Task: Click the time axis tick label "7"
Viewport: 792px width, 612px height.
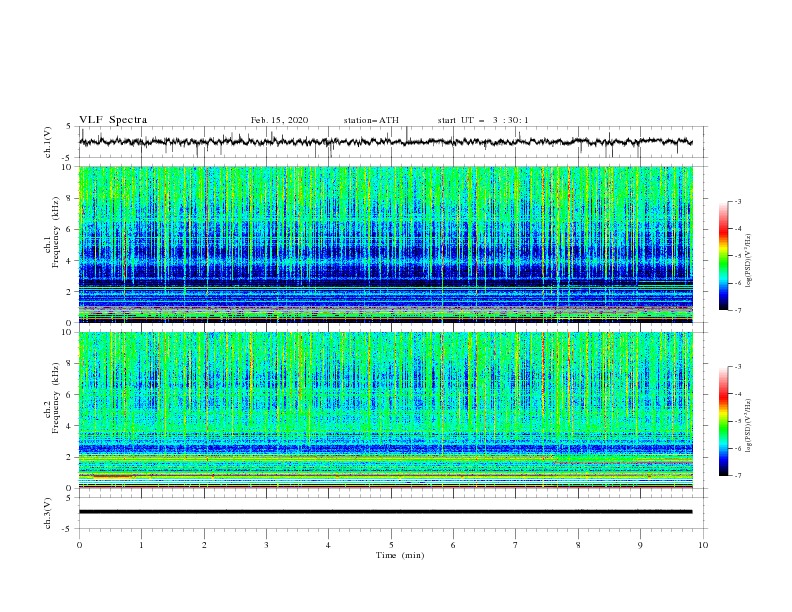Action: click(x=516, y=545)
